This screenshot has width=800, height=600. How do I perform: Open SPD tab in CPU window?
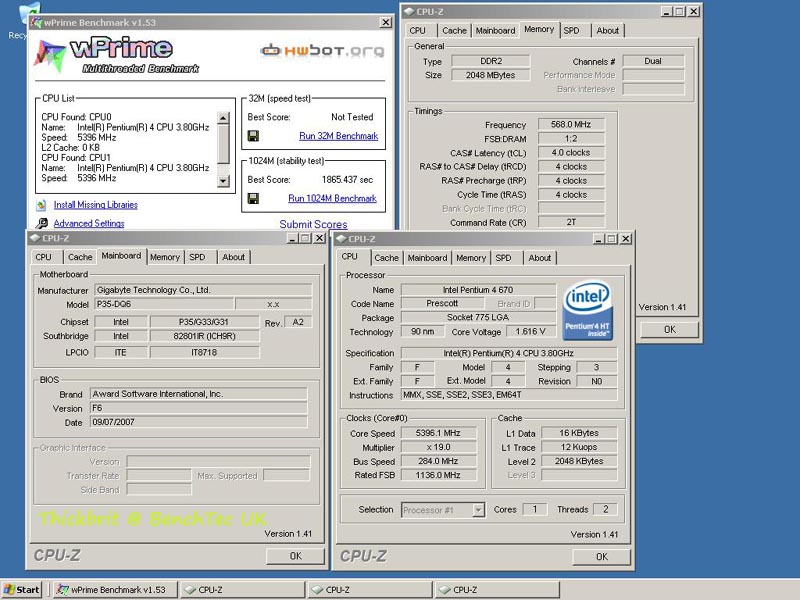point(504,258)
